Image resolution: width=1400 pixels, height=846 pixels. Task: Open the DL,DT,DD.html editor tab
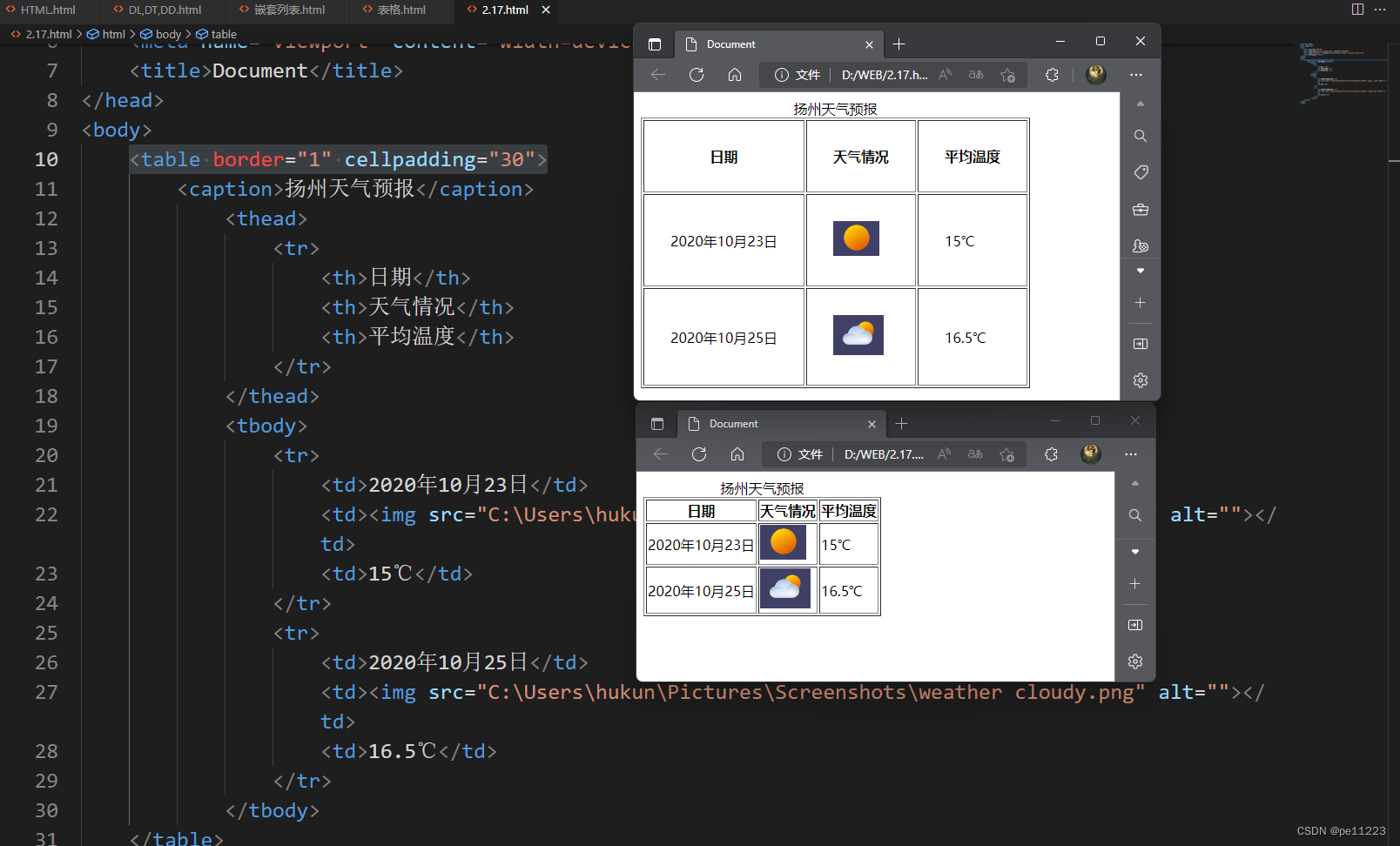[157, 10]
